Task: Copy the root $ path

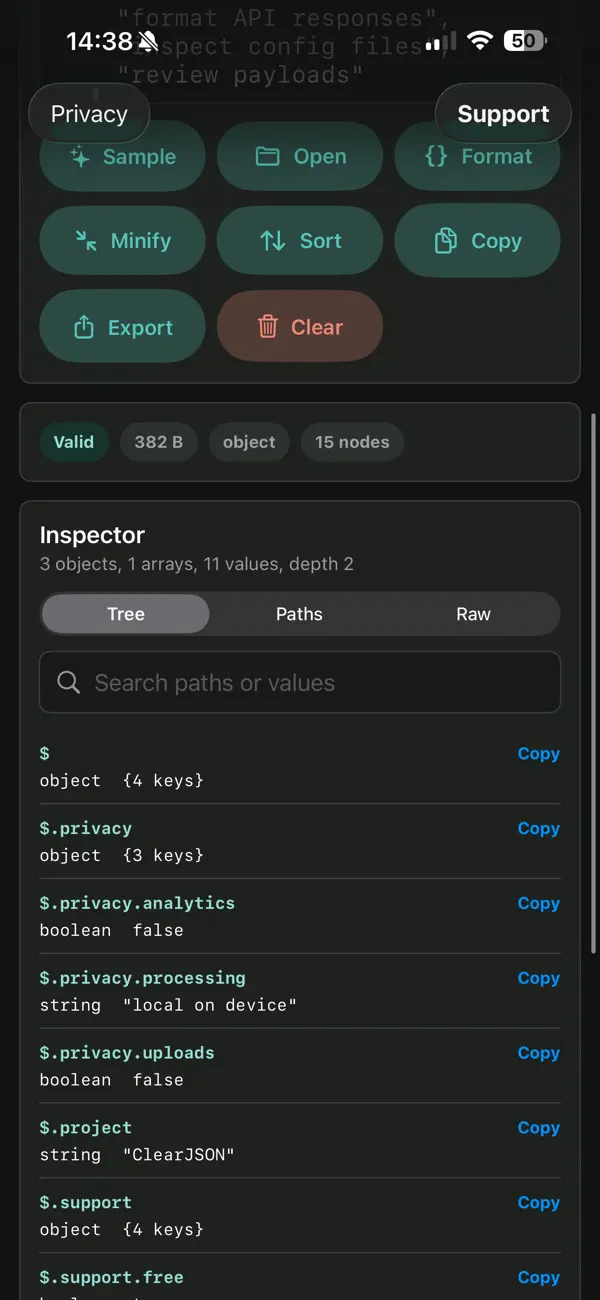Action: (x=538, y=754)
